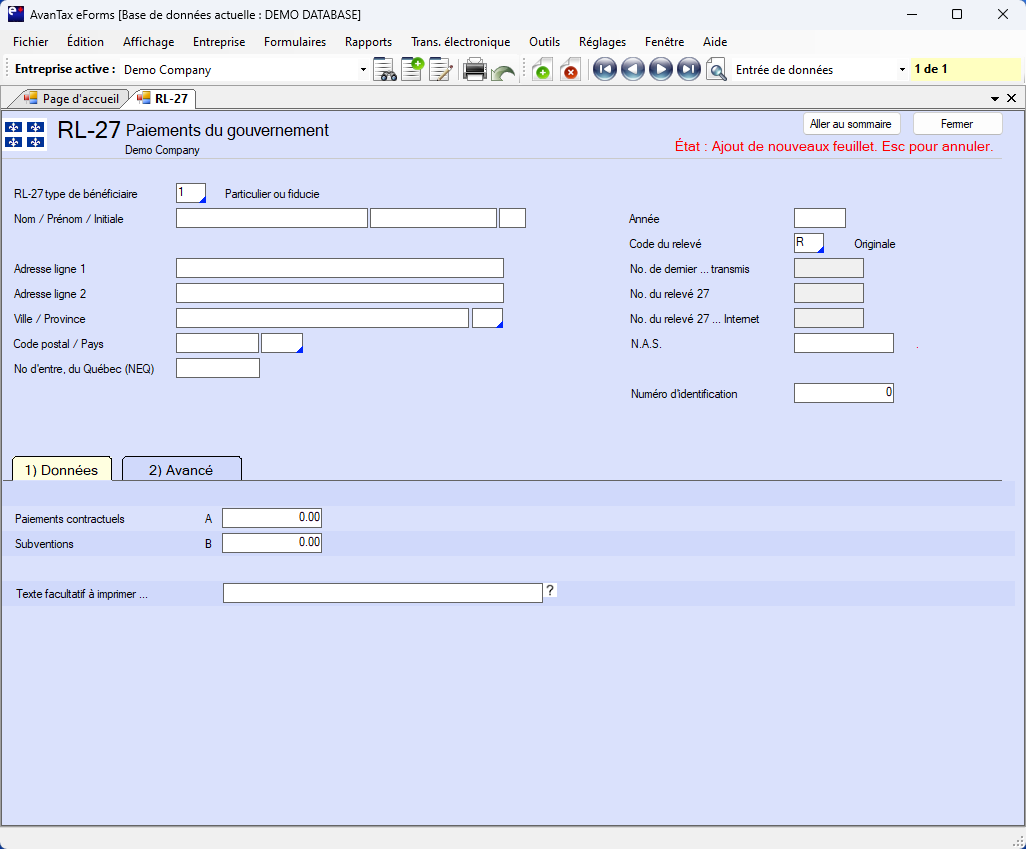Advance to the next record
The width and height of the screenshot is (1026, 849).
[660, 70]
